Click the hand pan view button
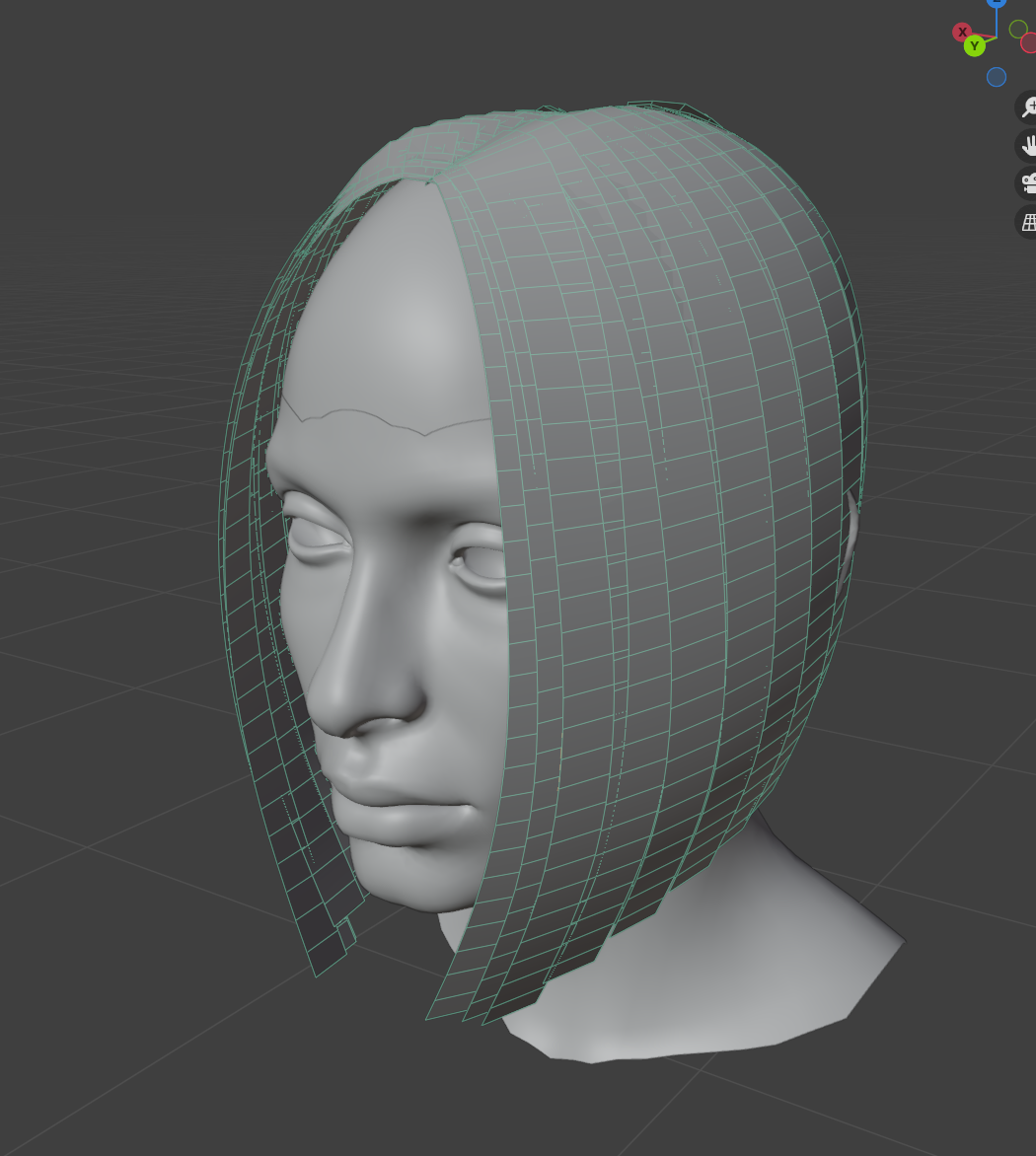The height and width of the screenshot is (1156, 1036). click(1027, 145)
